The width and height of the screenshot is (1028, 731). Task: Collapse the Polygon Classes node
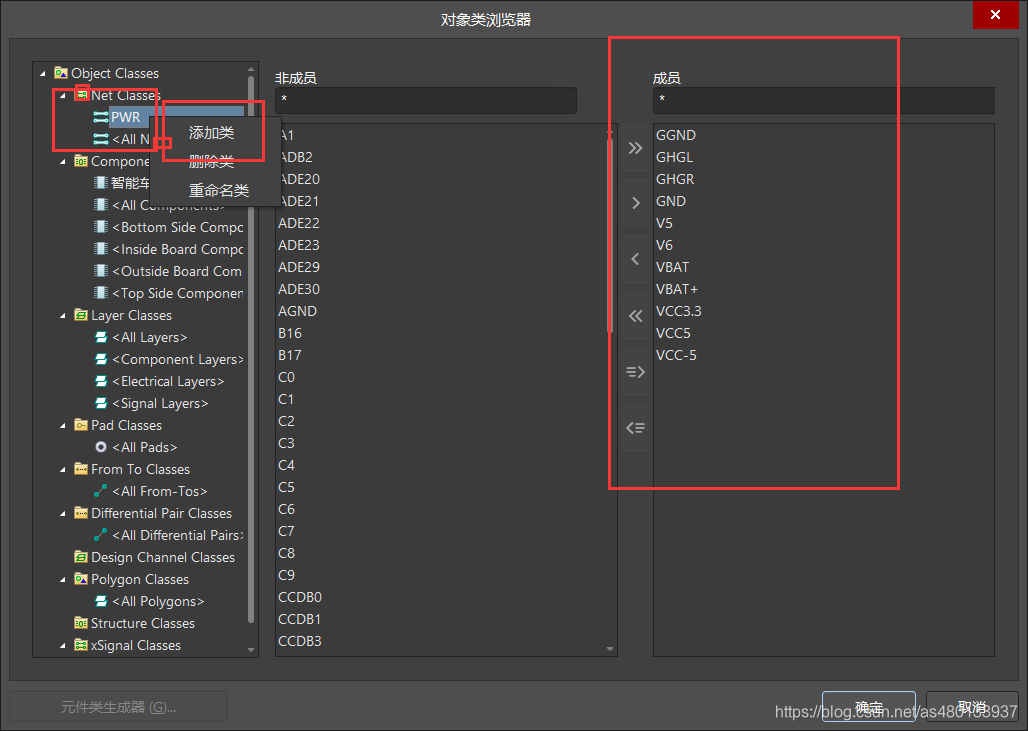tap(63, 580)
